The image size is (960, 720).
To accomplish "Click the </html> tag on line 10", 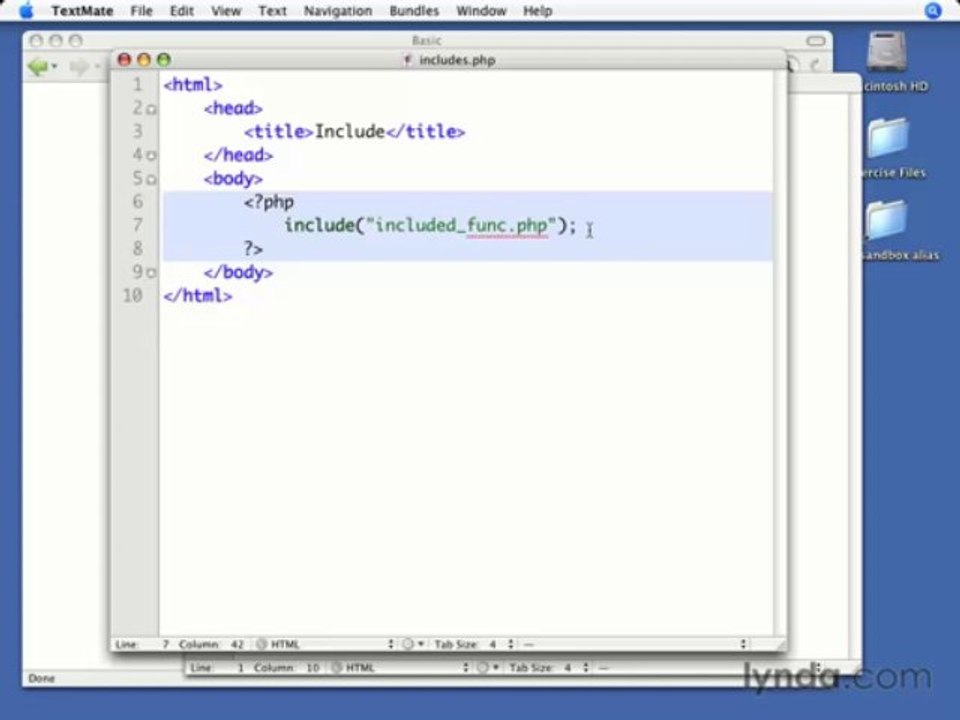I will [198, 296].
